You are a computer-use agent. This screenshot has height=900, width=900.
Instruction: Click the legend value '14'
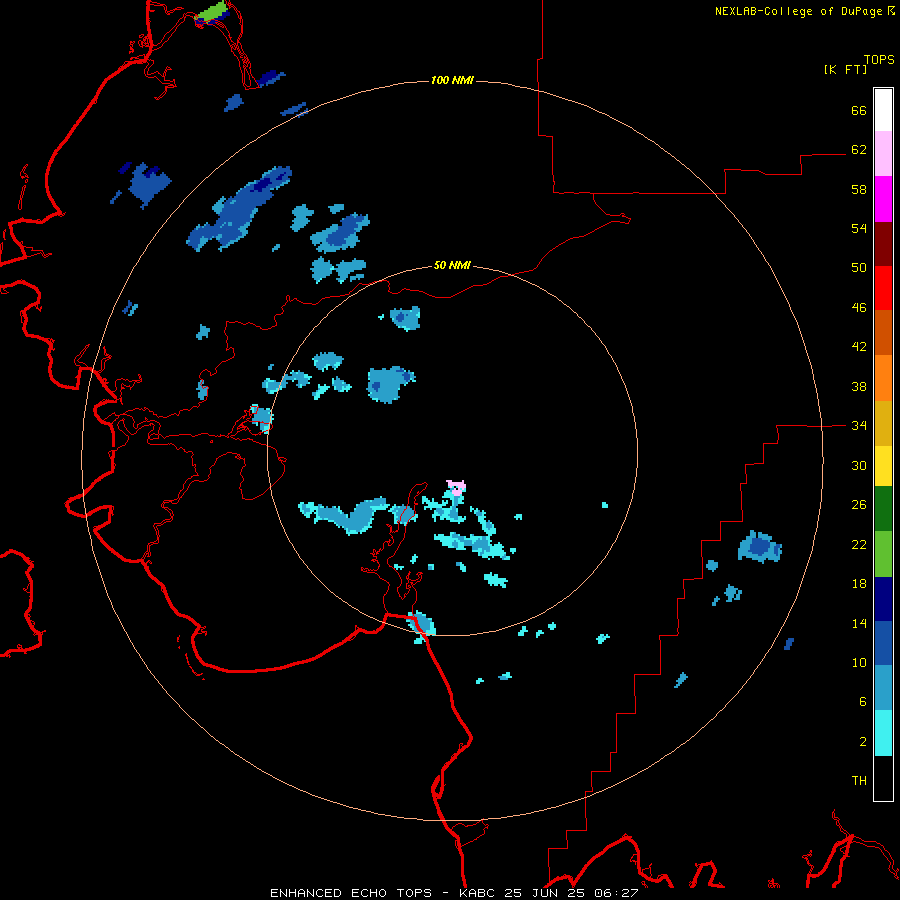(x=859, y=623)
